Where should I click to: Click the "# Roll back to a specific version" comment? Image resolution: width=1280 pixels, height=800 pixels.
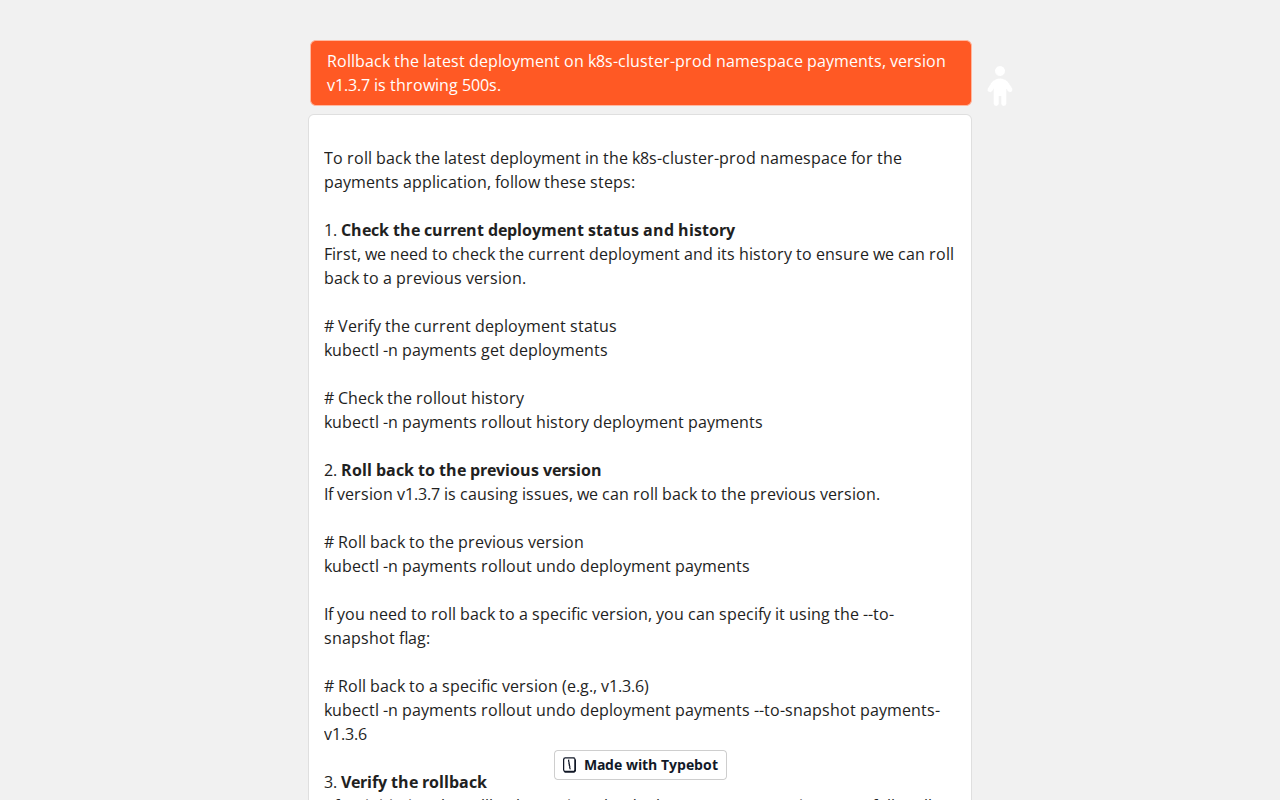[x=486, y=685]
